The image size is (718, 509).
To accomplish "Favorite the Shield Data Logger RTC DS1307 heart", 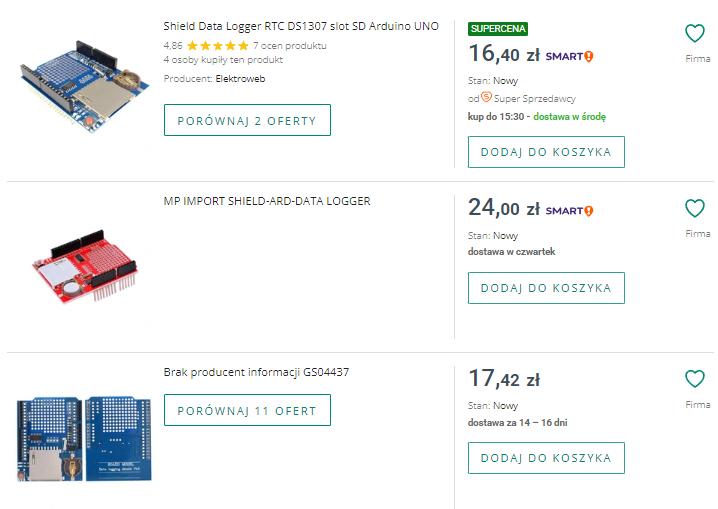I will (x=695, y=33).
